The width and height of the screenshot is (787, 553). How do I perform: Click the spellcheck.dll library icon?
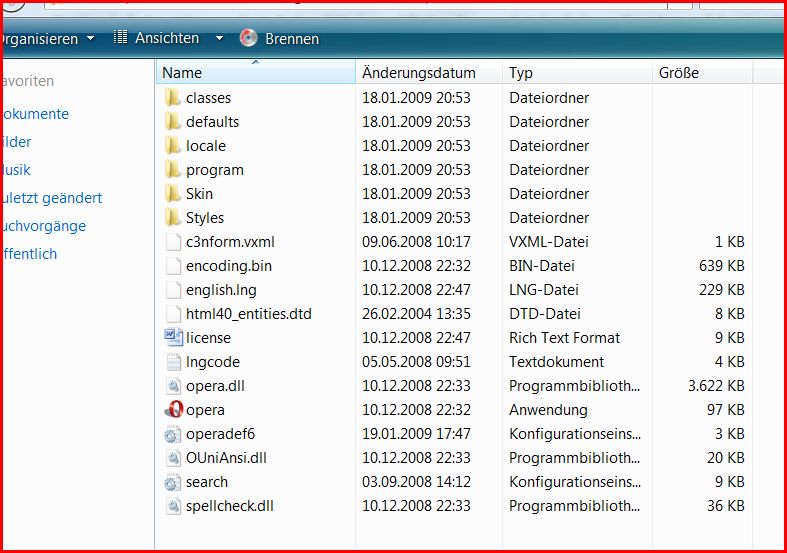coord(173,506)
